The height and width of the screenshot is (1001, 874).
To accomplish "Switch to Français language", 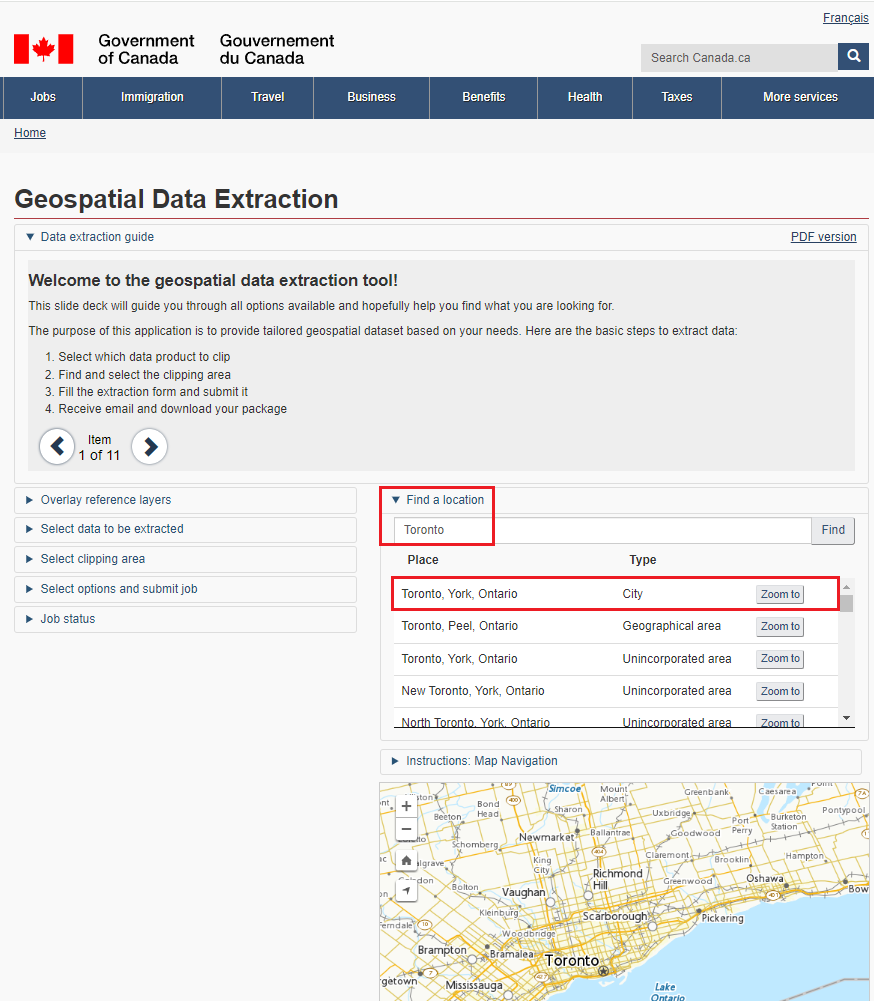I will click(845, 18).
